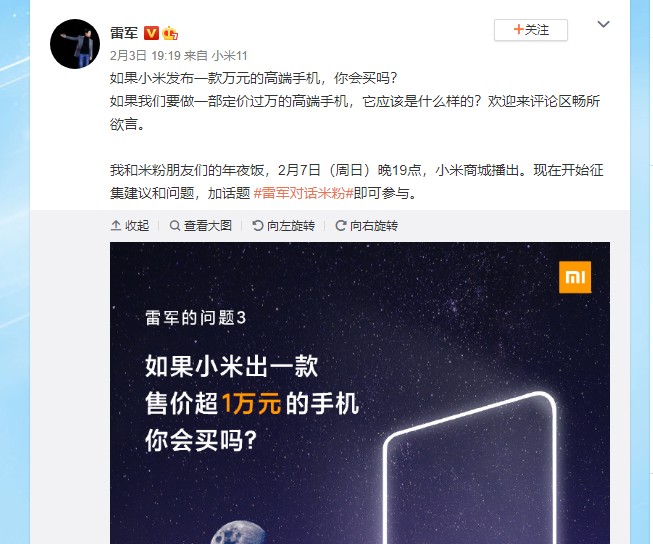This screenshot has height=544, width=653.
Task: Follow 雷军 with the +关注 button
Action: pos(531,30)
